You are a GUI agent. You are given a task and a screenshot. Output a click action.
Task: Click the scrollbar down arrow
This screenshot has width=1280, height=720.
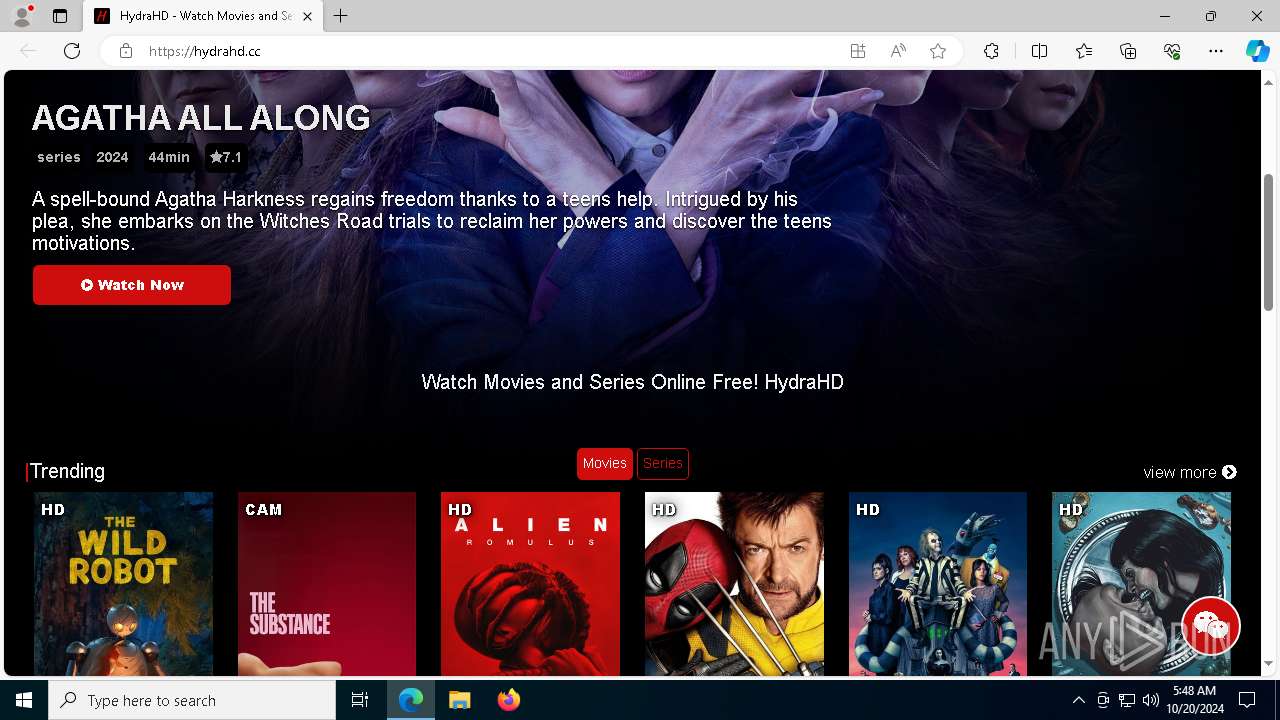[1269, 664]
